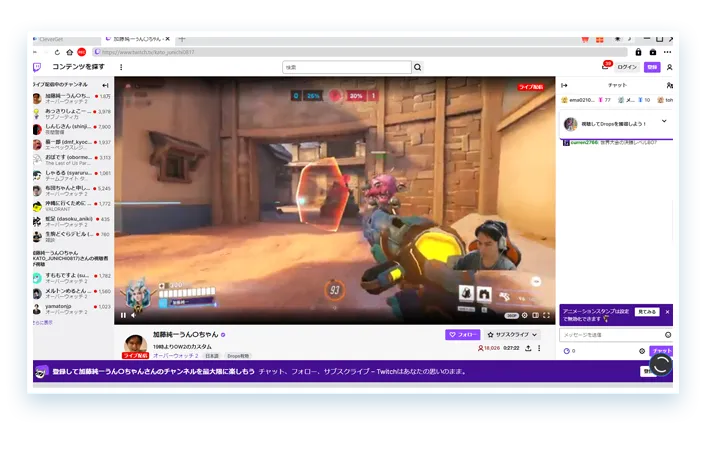Toggle theater mode in the player

[x=535, y=315]
